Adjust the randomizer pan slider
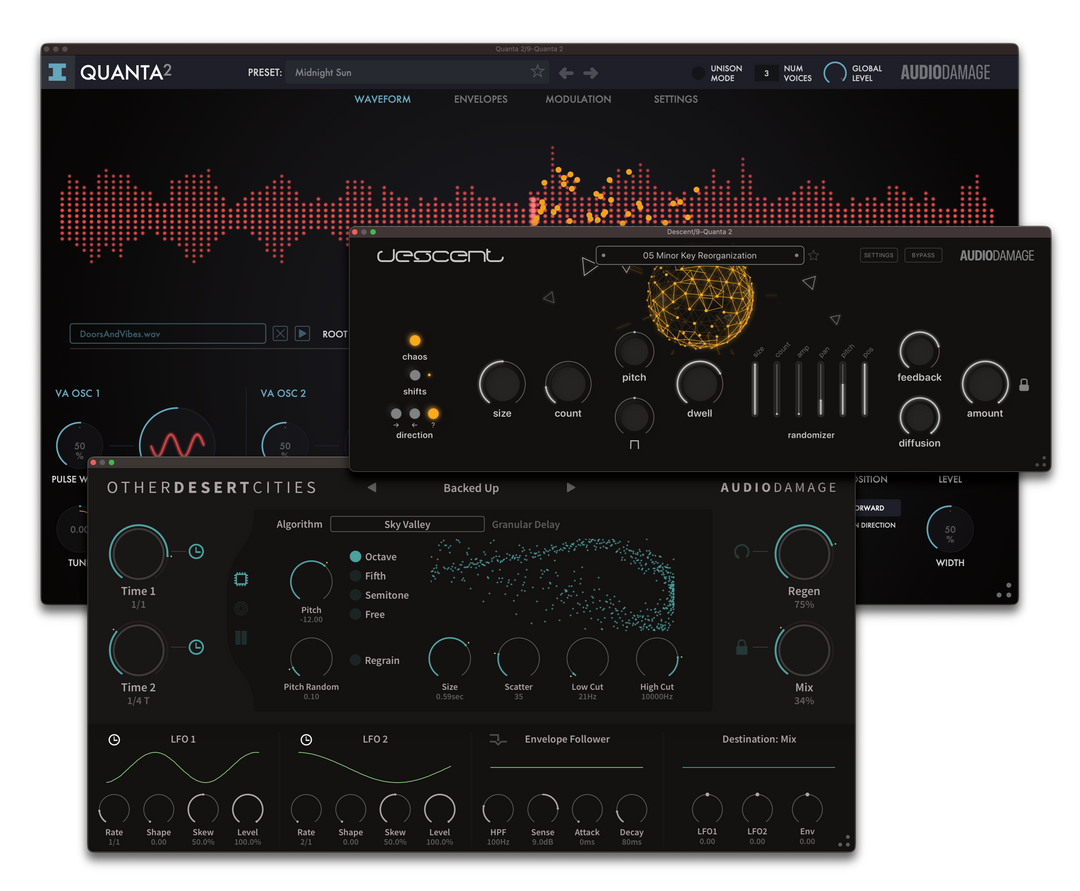Screen dimensions: 1080x891 821,389
